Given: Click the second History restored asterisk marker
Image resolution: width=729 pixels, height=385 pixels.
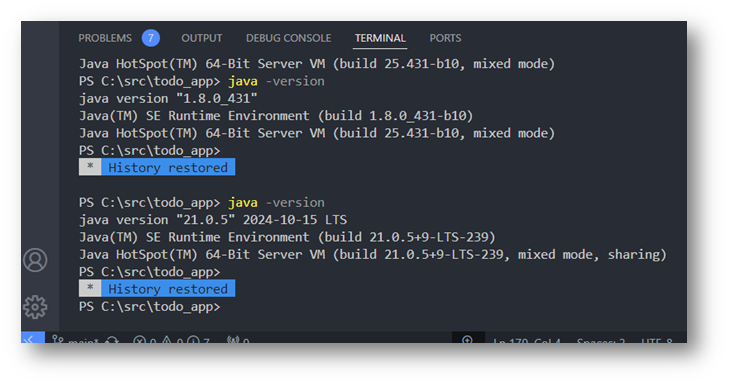Looking at the screenshot, I should click(x=90, y=289).
